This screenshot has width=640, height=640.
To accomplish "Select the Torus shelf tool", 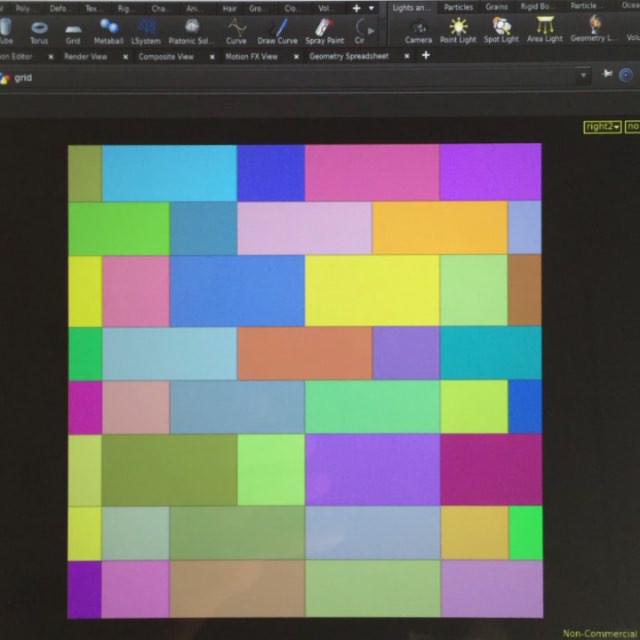I will pos(39,30).
